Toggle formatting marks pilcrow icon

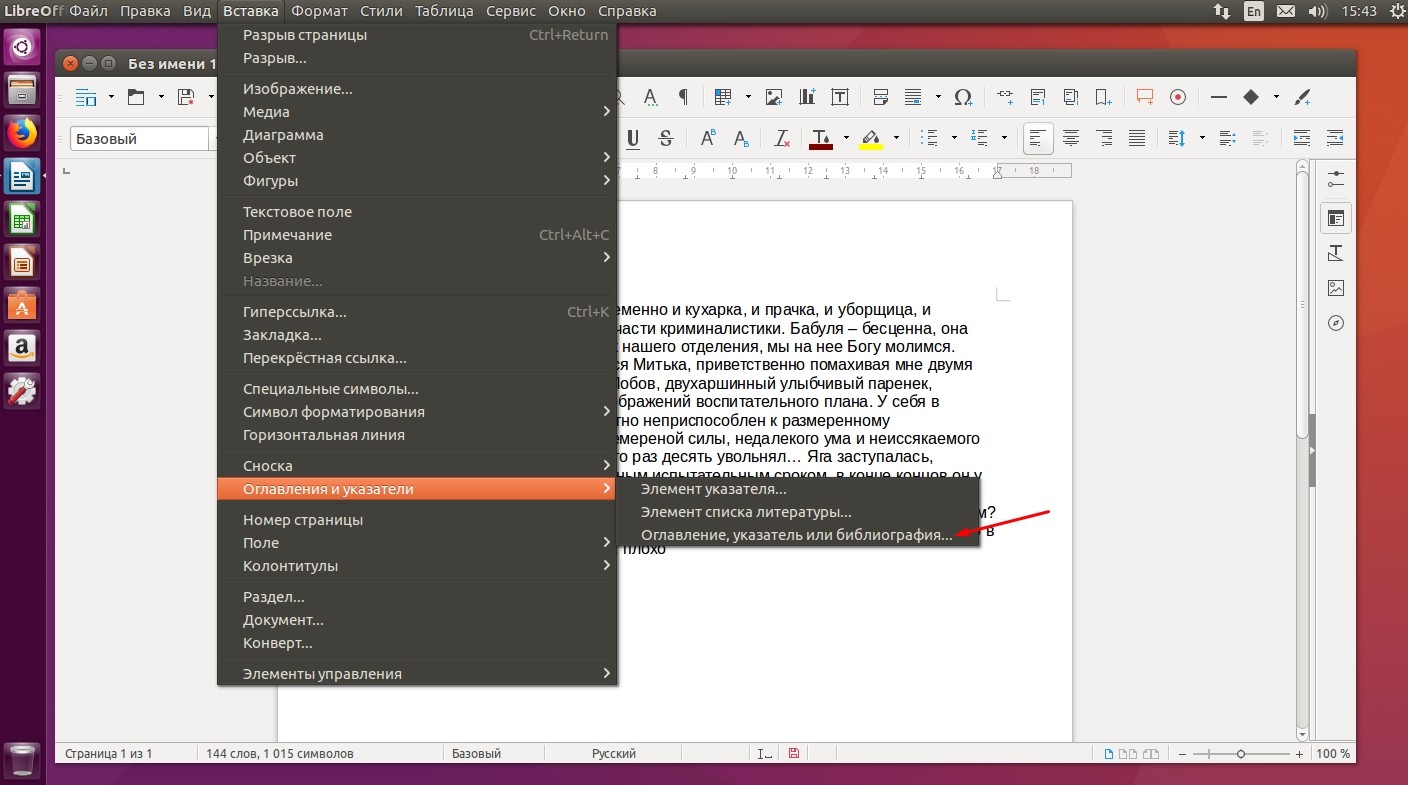click(683, 97)
